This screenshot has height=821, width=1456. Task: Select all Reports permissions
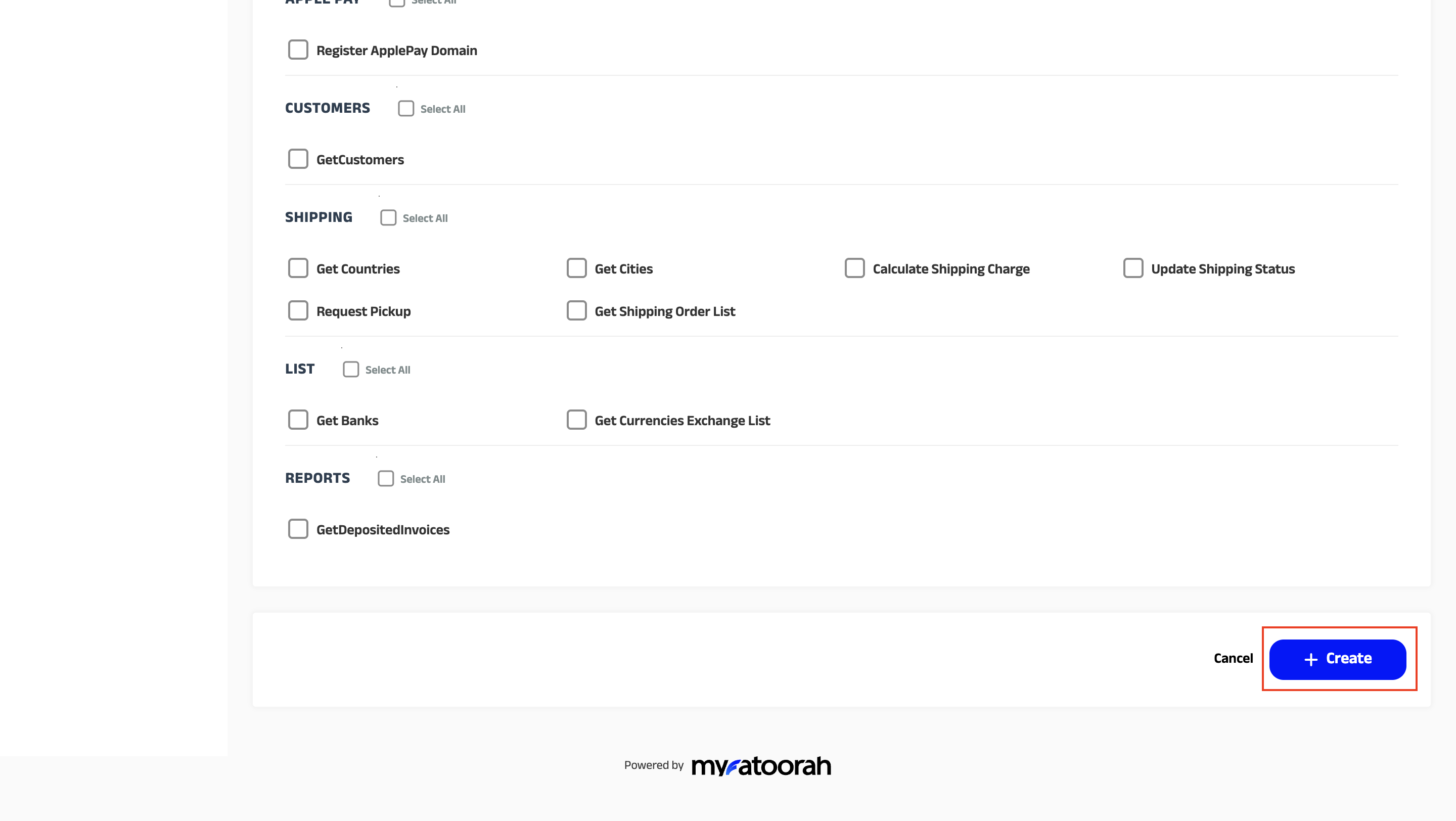point(386,479)
